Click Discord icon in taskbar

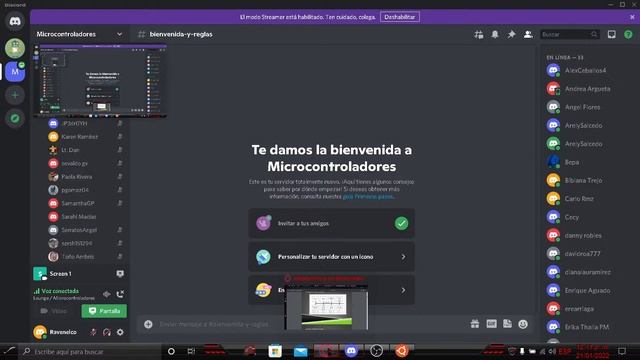(351, 351)
